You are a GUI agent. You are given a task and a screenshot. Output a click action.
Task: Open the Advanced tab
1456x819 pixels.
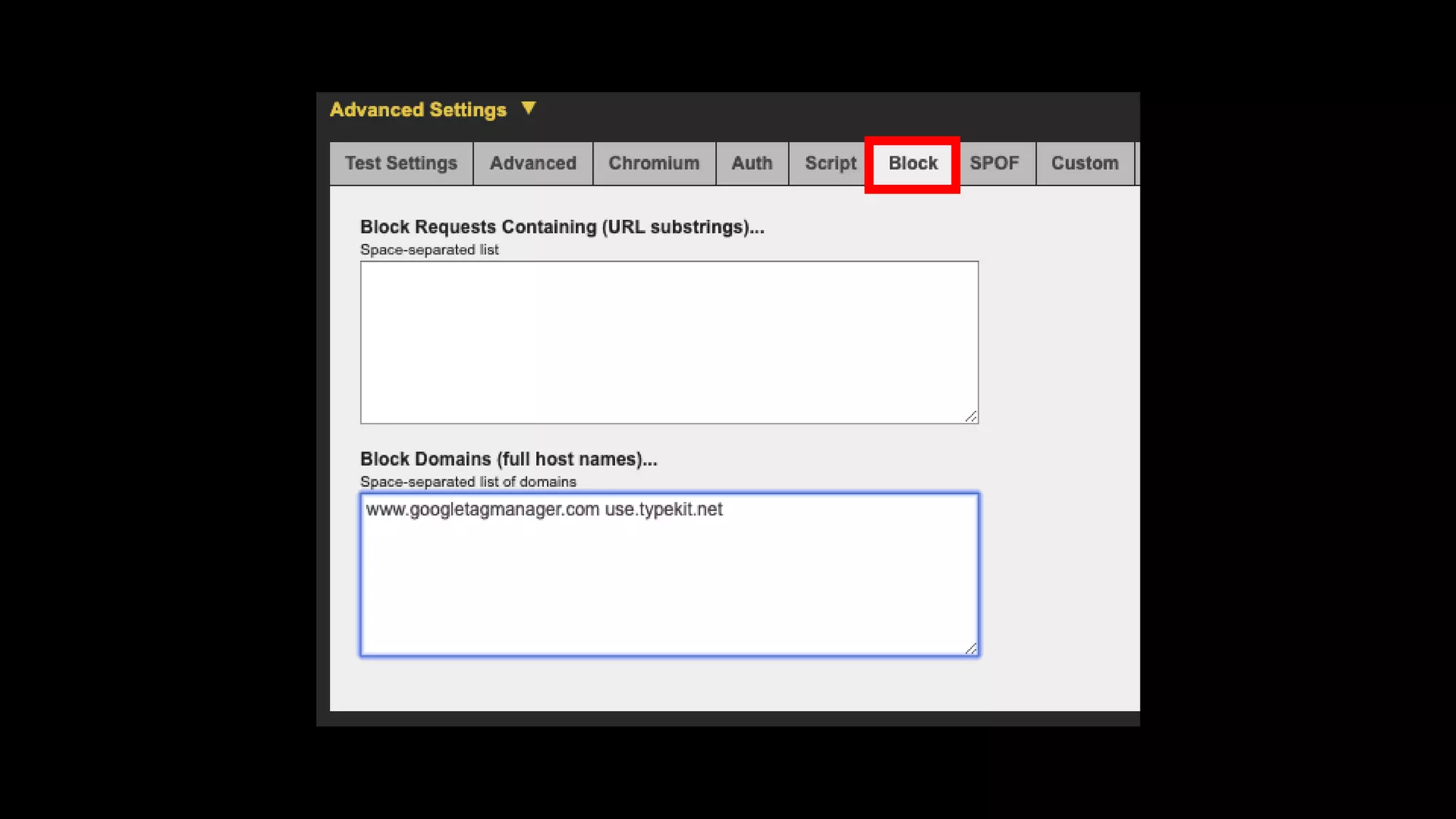pyautogui.click(x=532, y=164)
